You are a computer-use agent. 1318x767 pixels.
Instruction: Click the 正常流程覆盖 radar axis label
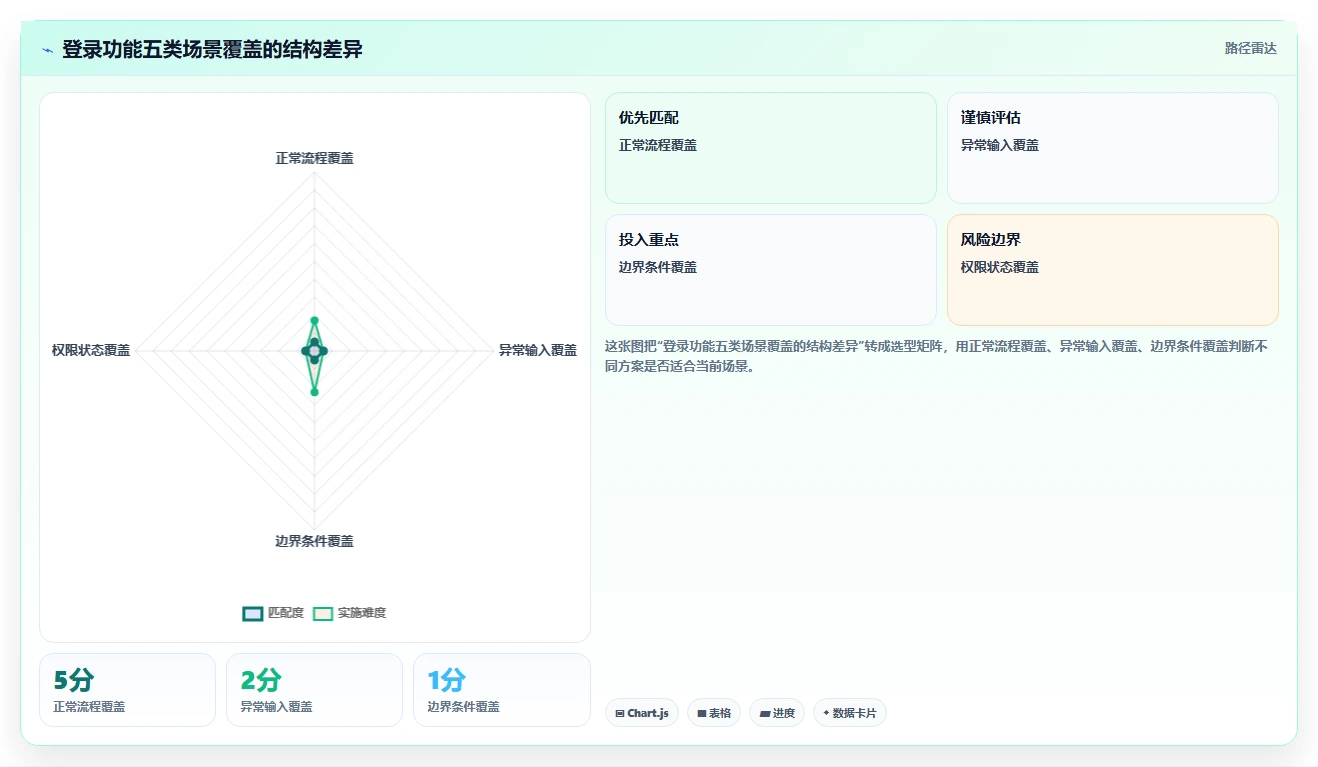[x=314, y=158]
